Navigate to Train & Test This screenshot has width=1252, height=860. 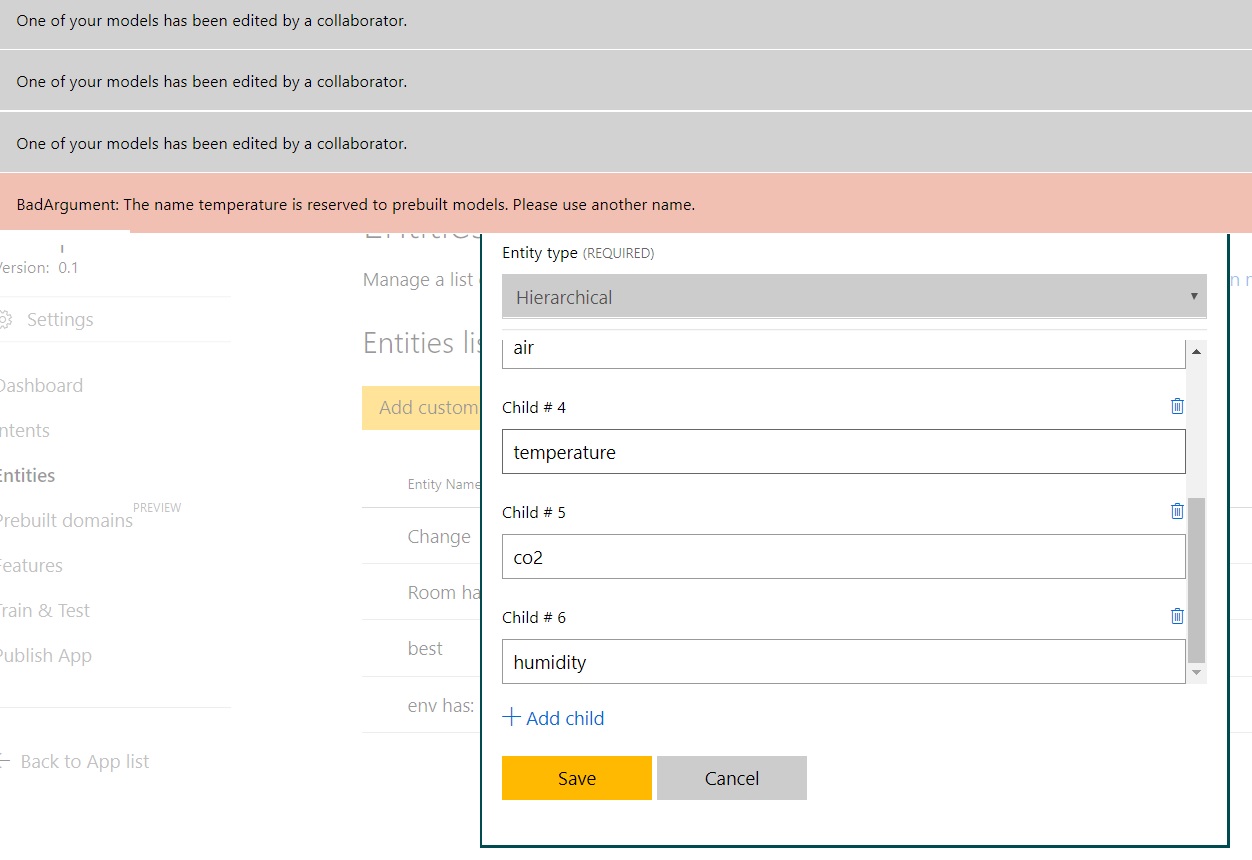click(x=45, y=611)
